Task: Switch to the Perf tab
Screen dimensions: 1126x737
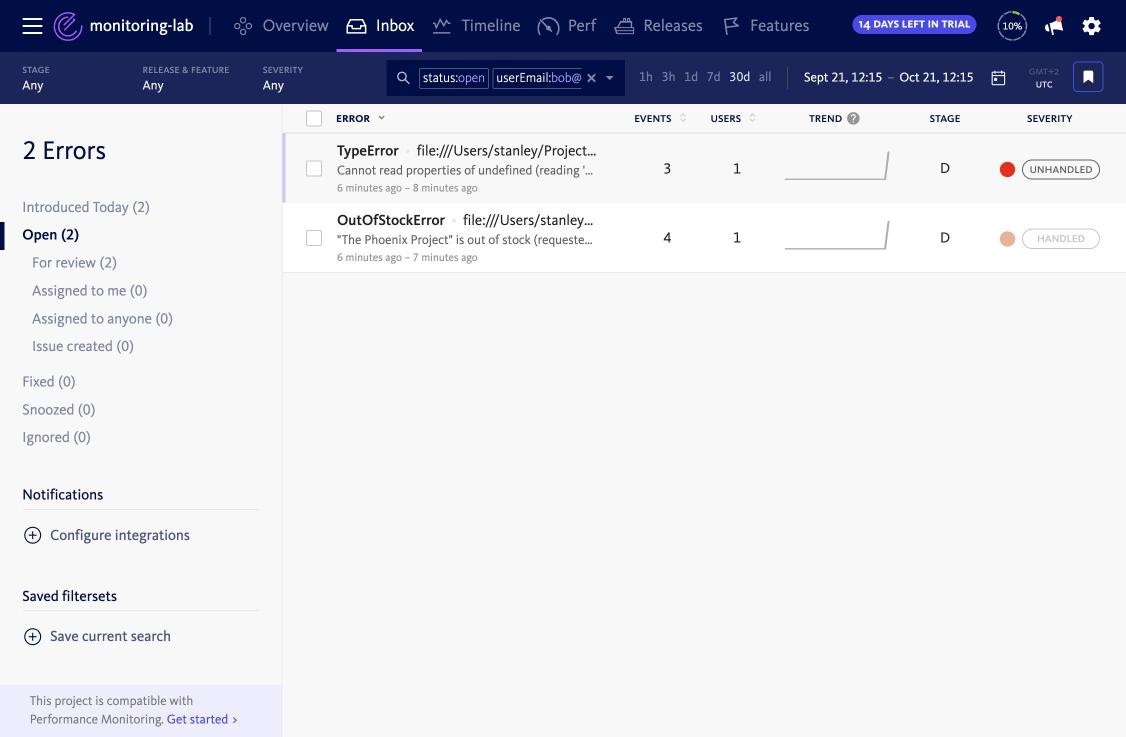Action: tap(567, 26)
